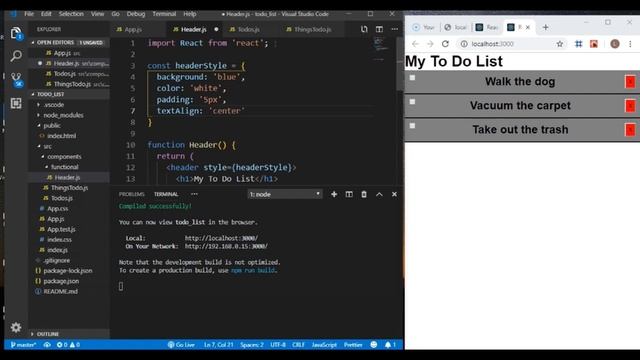Image resolution: width=640 pixels, height=360 pixels.
Task: Create a new terminal with plus icon
Action: [334, 194]
